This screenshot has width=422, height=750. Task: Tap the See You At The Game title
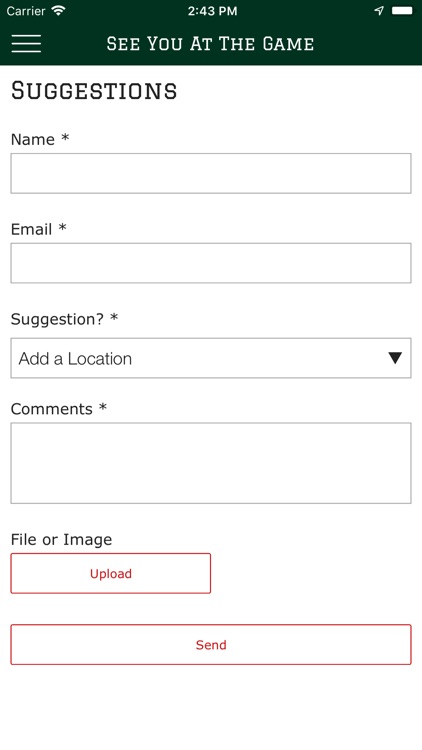[211, 44]
